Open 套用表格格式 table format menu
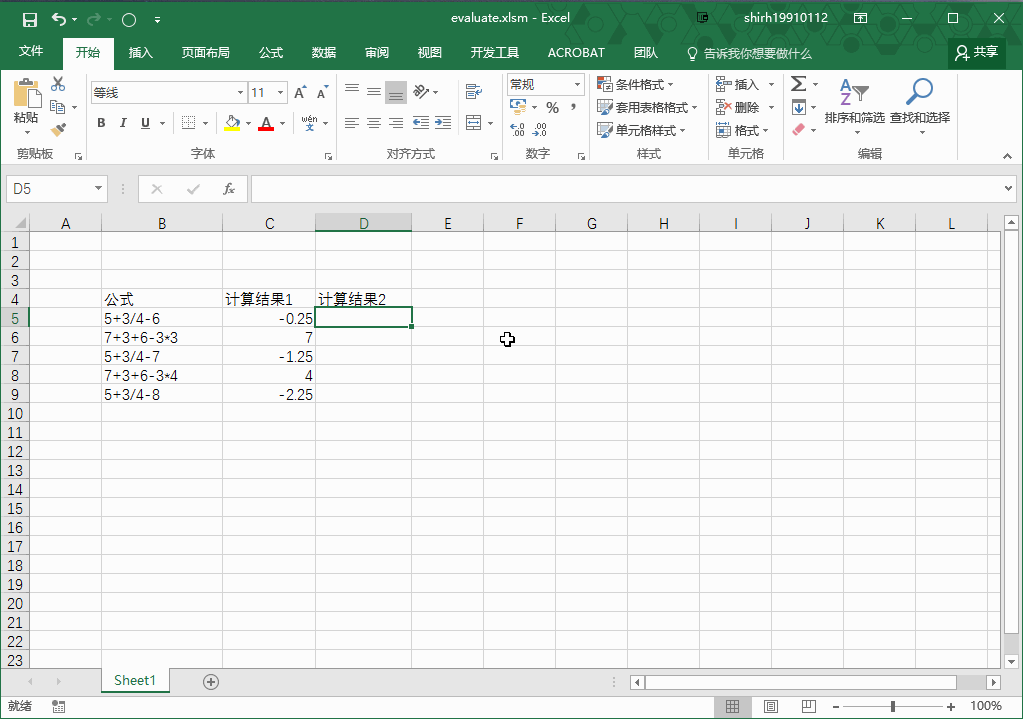This screenshot has width=1023, height=719. click(x=647, y=107)
